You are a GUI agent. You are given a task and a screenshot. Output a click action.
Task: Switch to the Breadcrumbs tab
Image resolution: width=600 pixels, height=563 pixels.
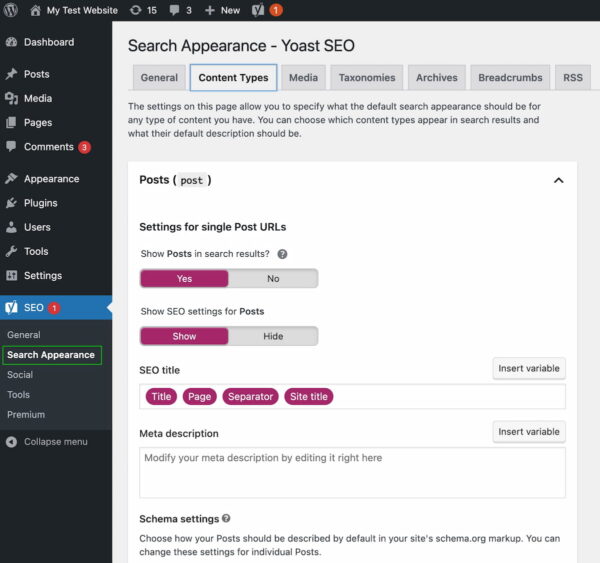tap(510, 78)
